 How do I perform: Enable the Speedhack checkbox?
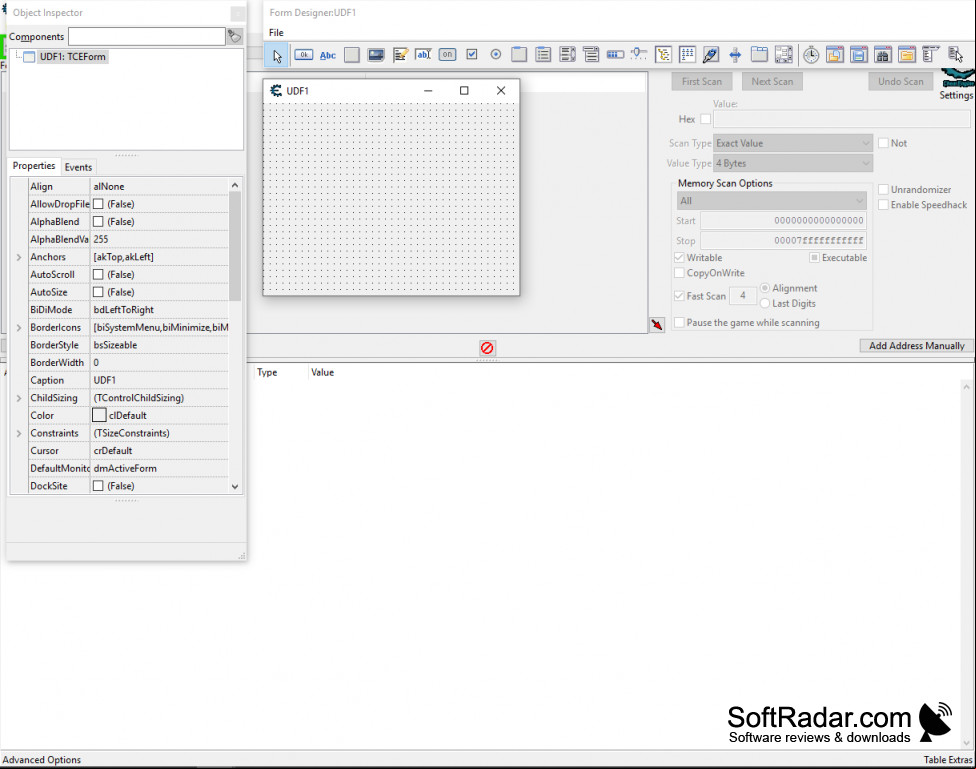883,204
